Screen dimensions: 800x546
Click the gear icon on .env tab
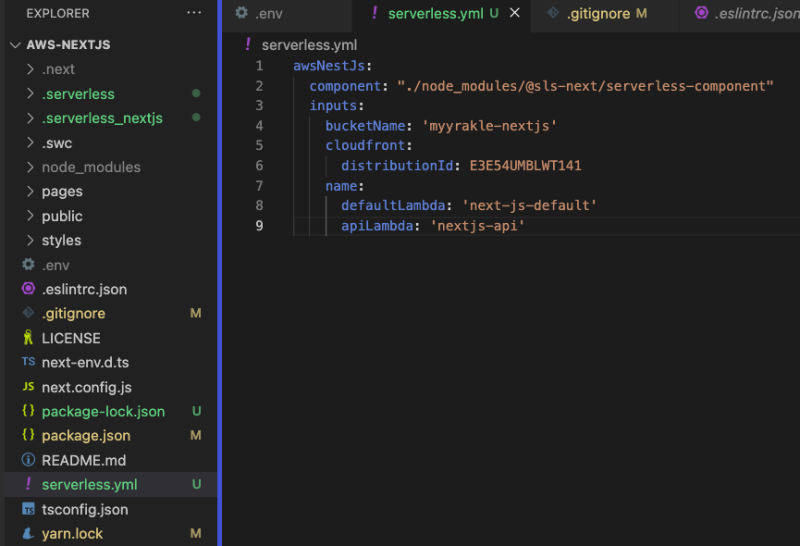click(241, 13)
